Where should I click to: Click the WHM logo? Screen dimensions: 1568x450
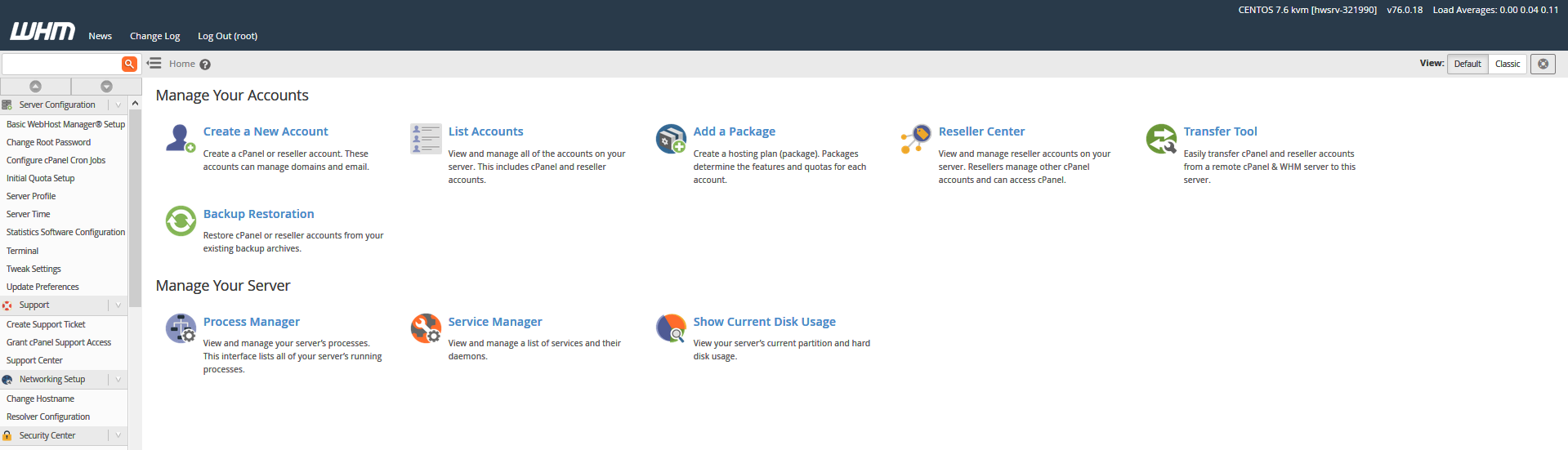click(42, 31)
